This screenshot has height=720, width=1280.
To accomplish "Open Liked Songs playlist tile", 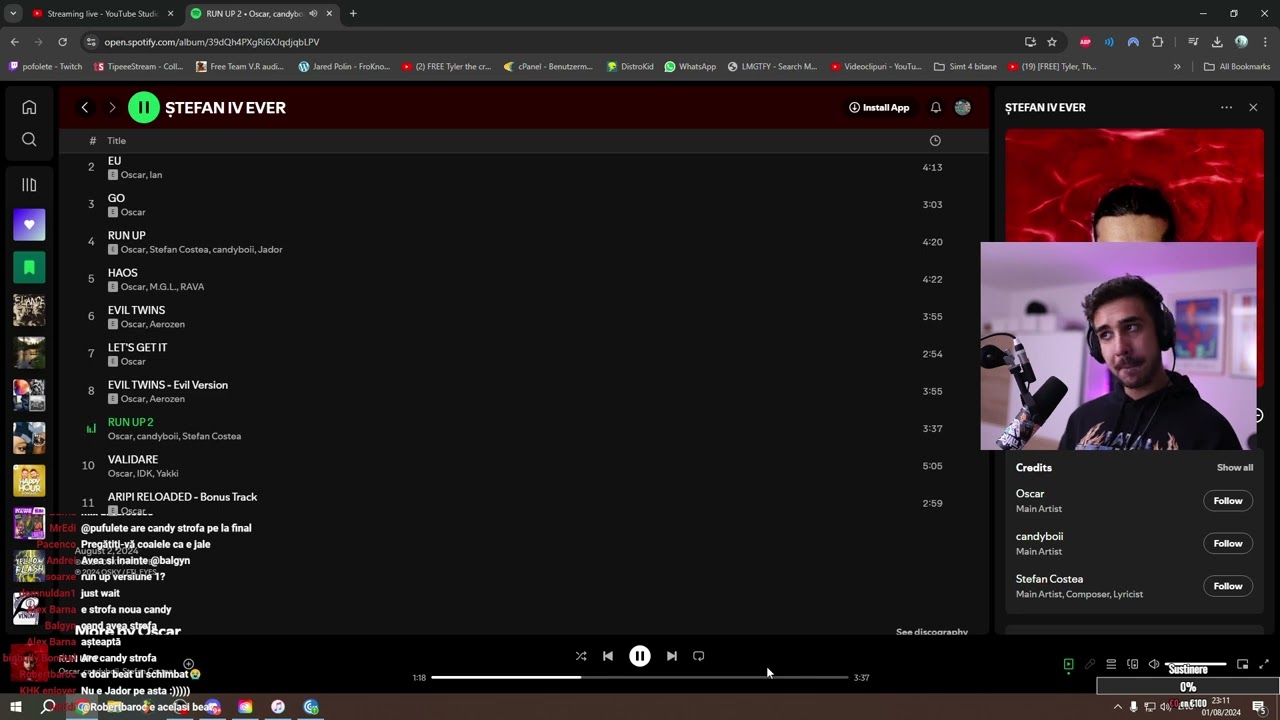I will 29,225.
